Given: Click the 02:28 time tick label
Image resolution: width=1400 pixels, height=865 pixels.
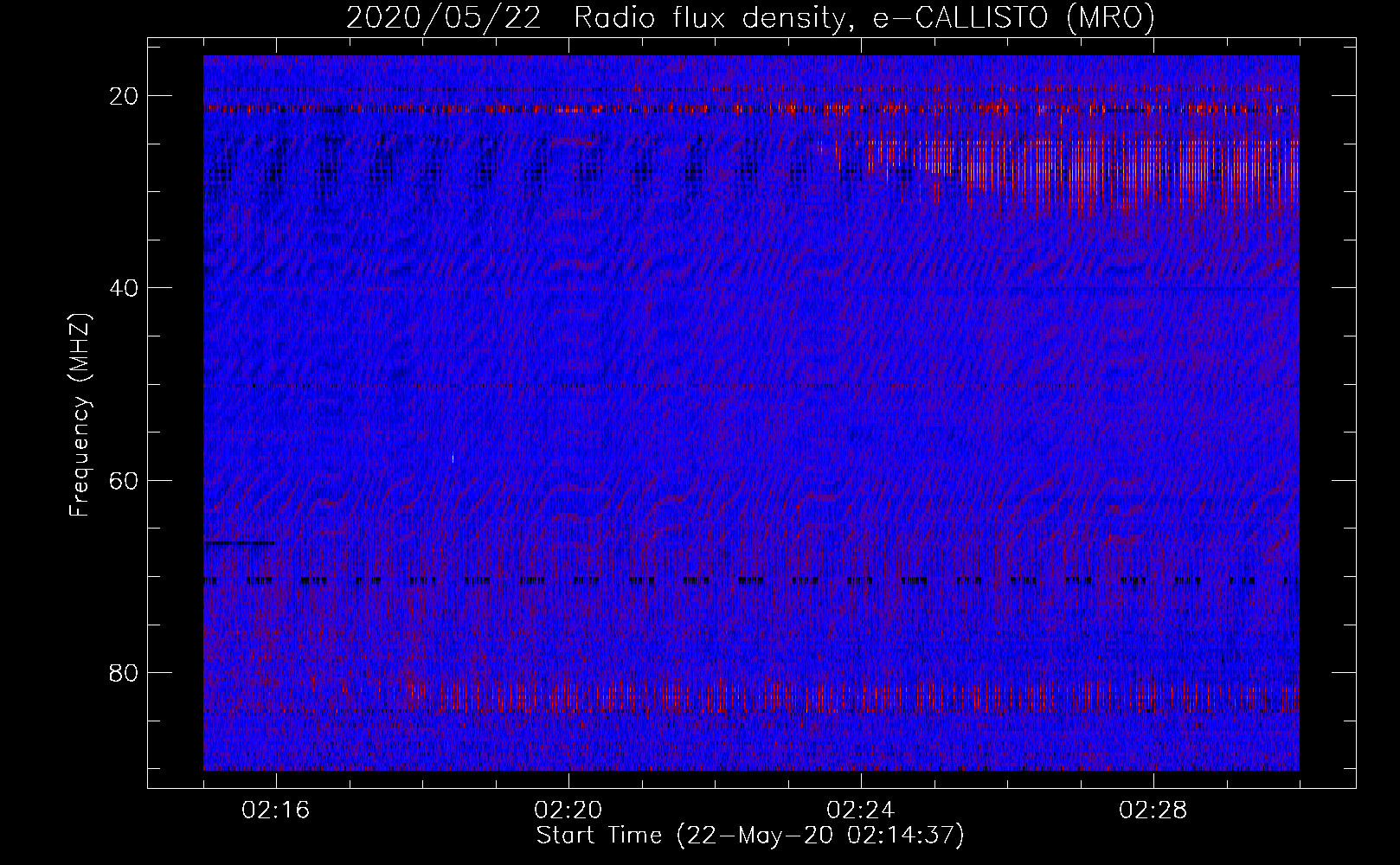Looking at the screenshot, I should 1153,811.
